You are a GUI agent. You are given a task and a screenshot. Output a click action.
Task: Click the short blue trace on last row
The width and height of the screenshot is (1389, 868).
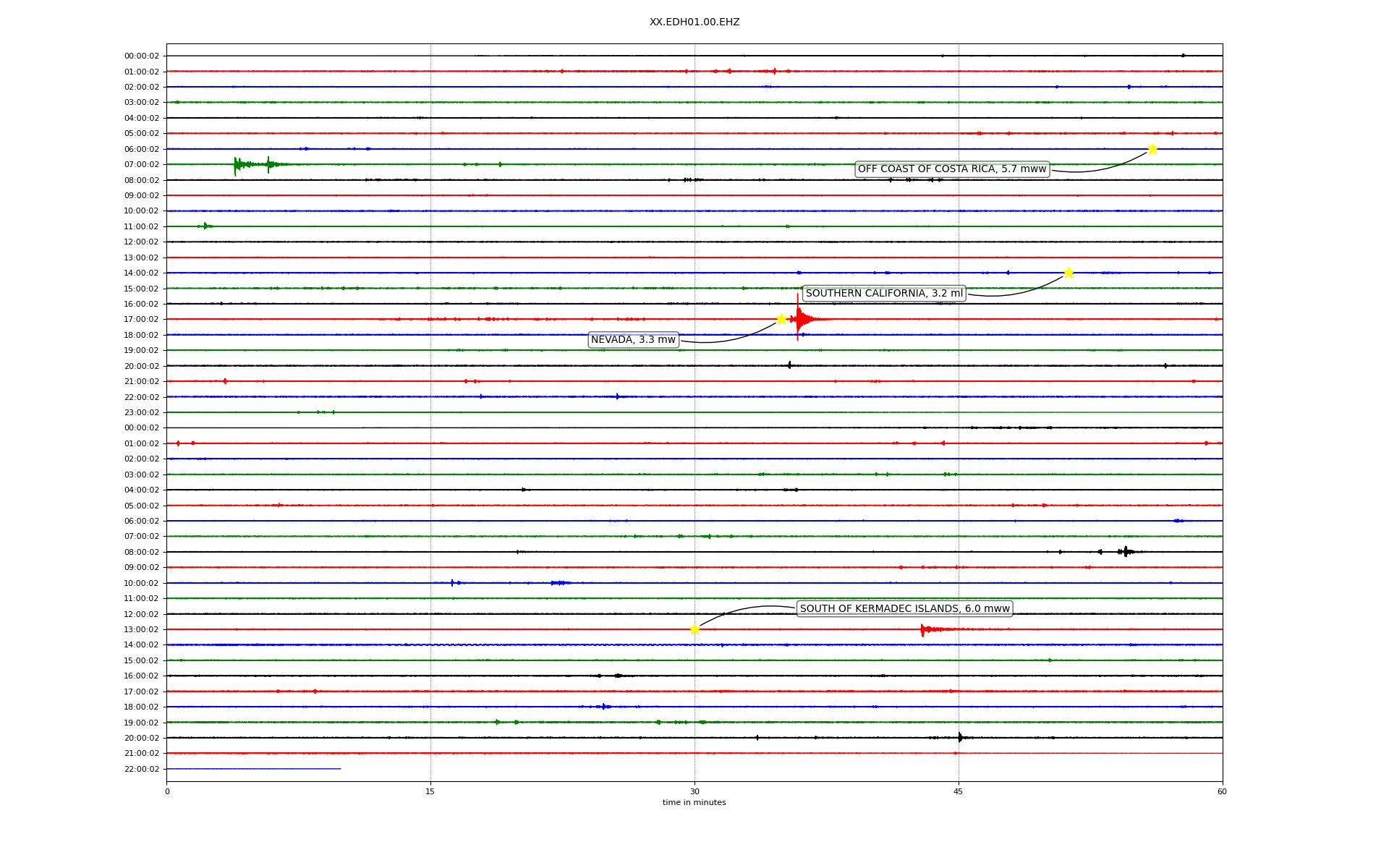tap(253, 768)
